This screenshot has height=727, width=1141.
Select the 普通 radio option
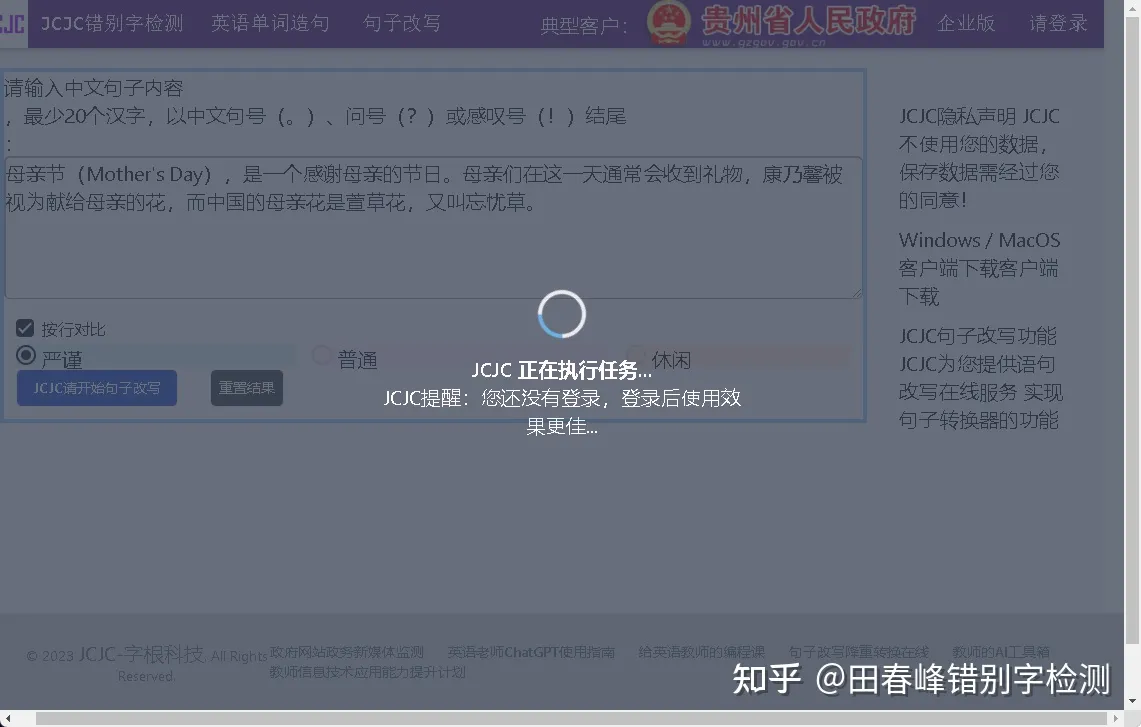coord(322,355)
